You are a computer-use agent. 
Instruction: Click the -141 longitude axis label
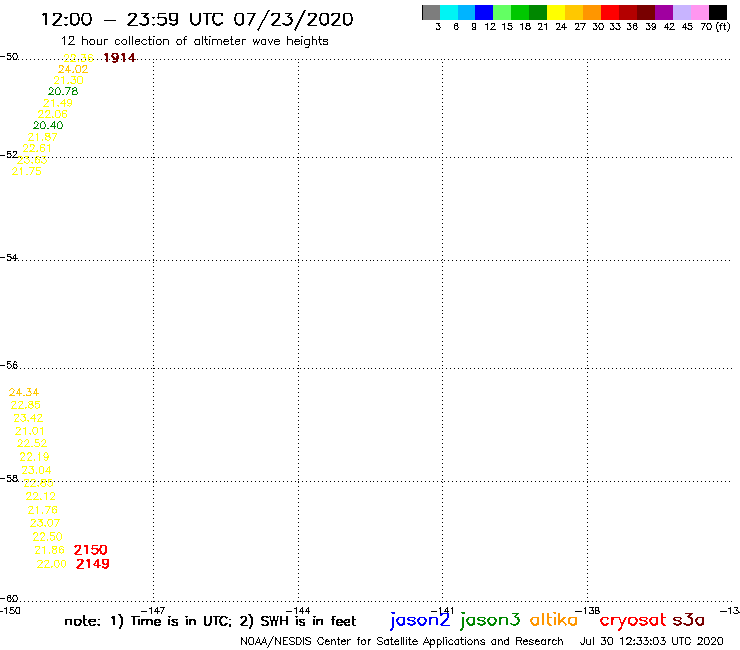[442, 611]
